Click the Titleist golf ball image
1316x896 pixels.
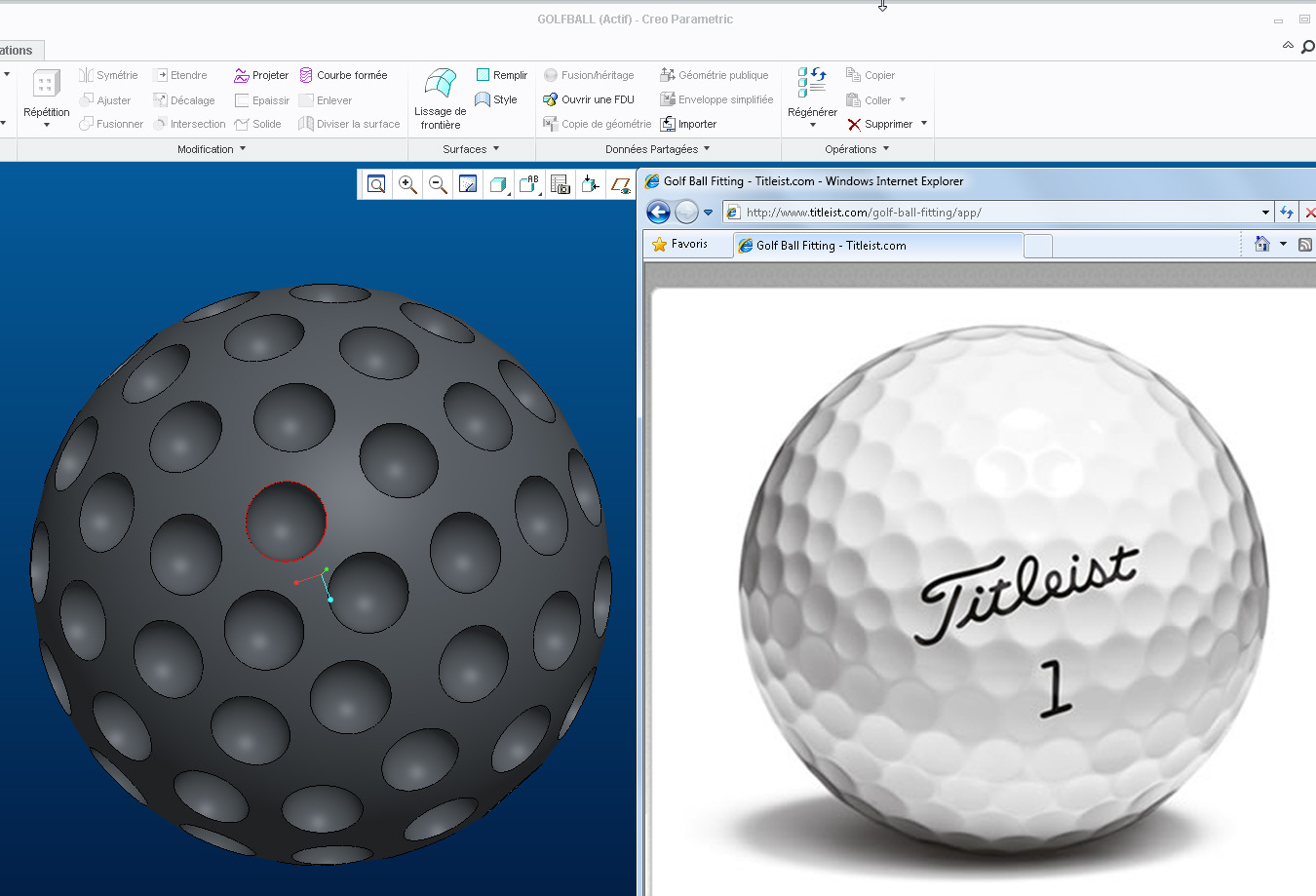click(1004, 590)
